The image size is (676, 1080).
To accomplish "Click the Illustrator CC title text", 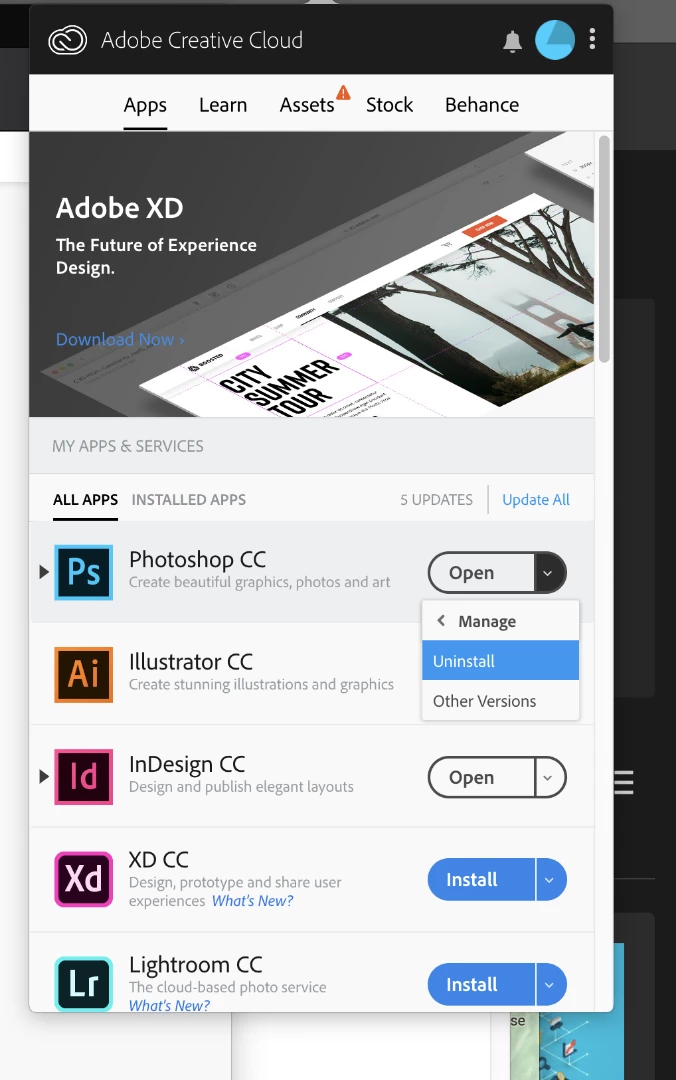I will click(x=191, y=662).
